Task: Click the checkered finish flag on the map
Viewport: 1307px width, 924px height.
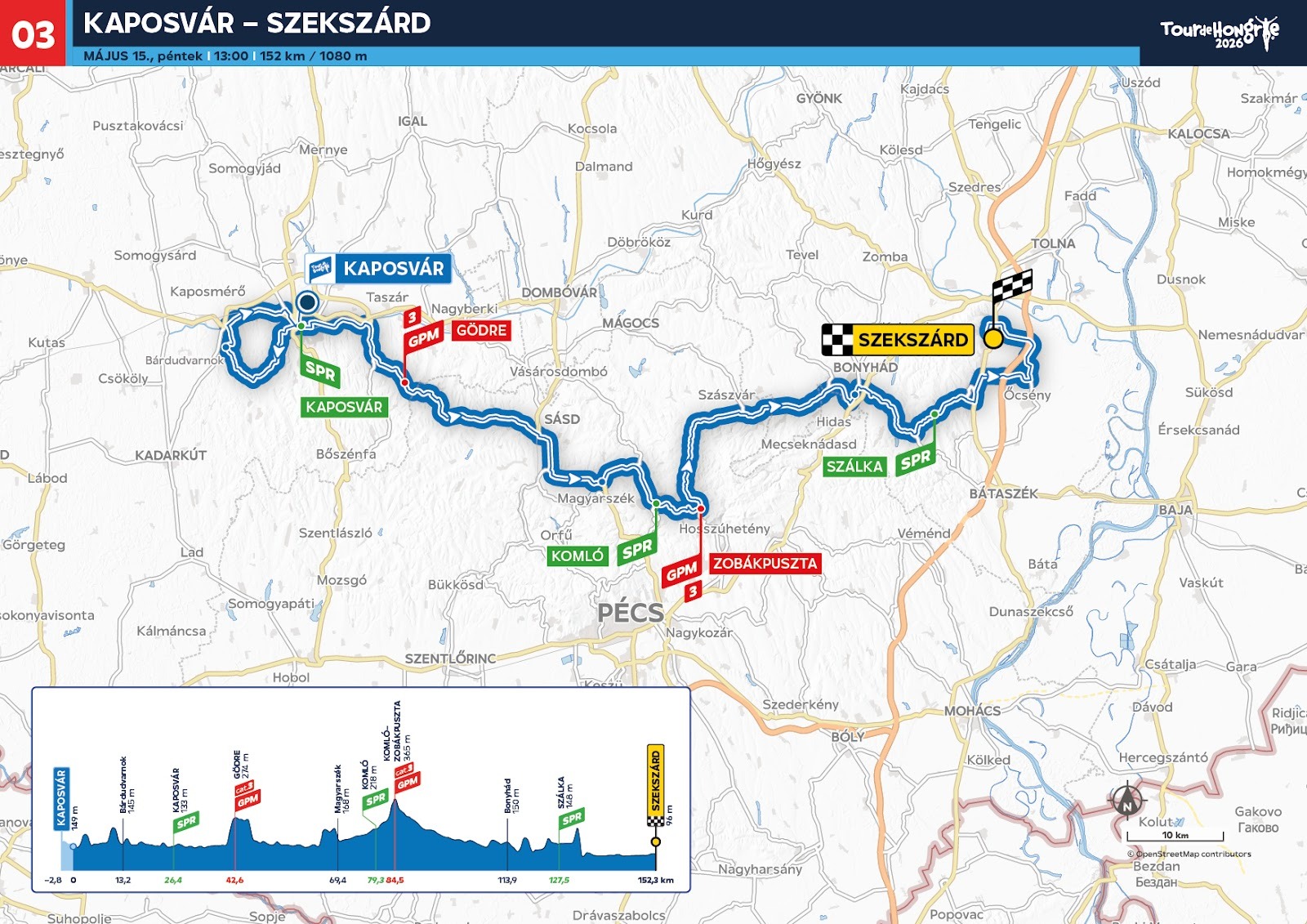Action: tap(1012, 287)
